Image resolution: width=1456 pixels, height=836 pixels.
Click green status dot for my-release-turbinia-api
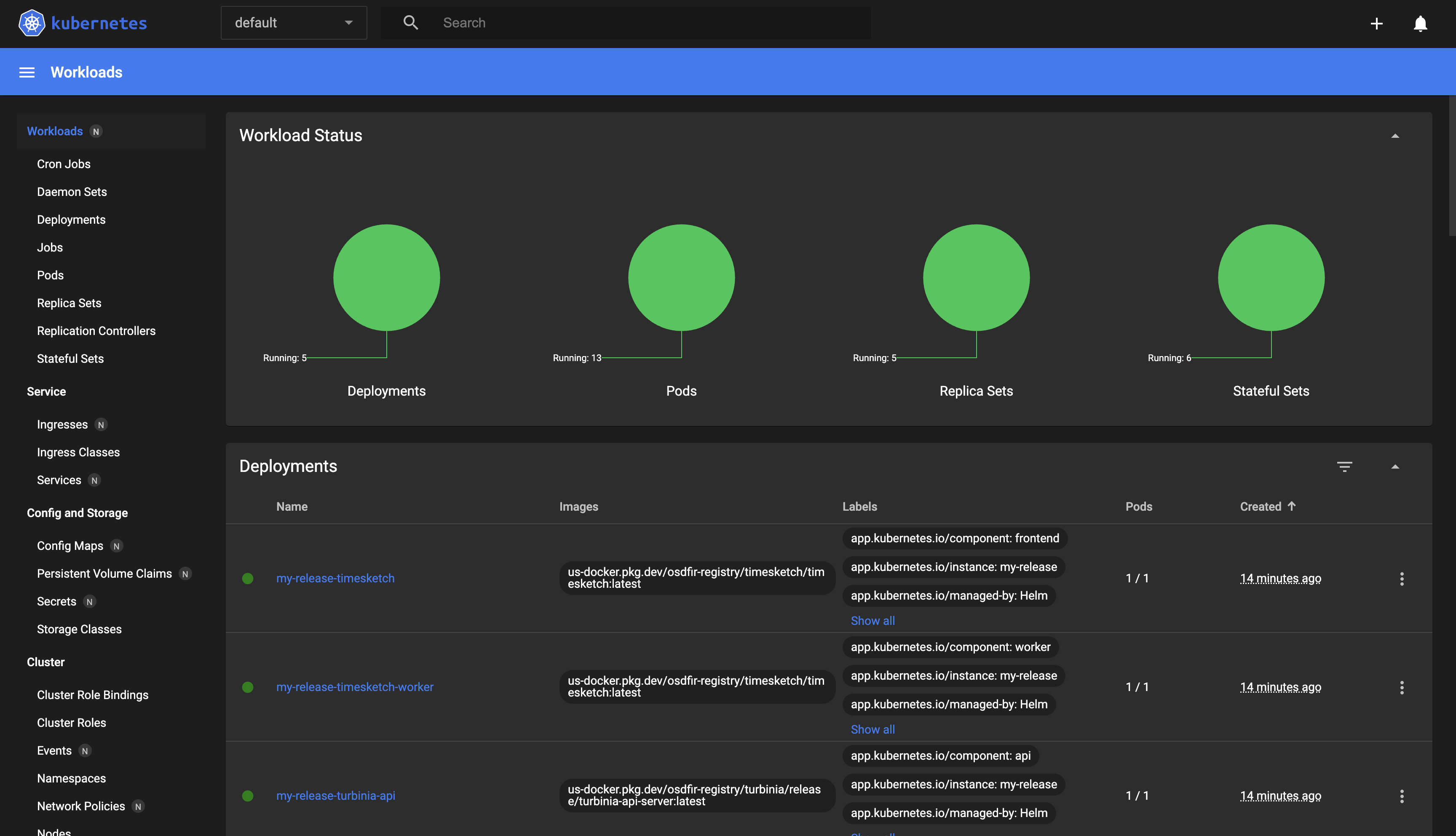[248, 796]
